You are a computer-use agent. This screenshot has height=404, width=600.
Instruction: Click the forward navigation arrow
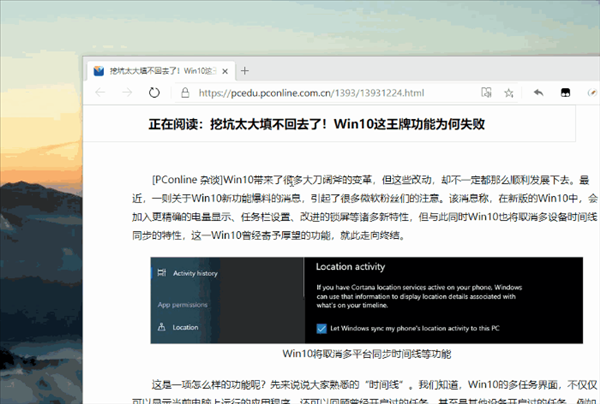point(127,93)
